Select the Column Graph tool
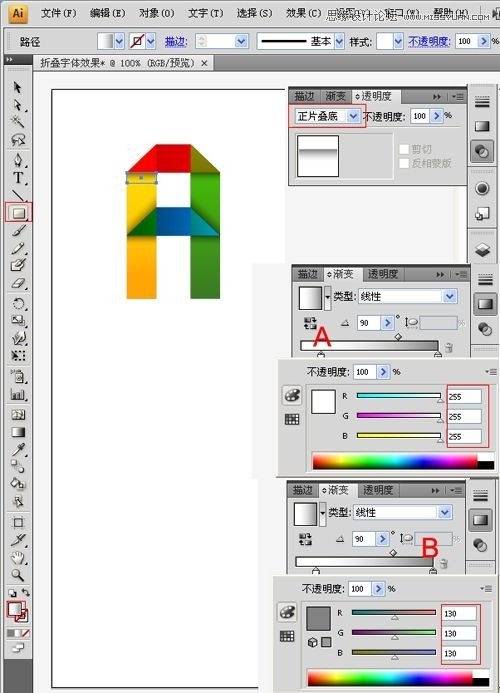 (x=18, y=394)
